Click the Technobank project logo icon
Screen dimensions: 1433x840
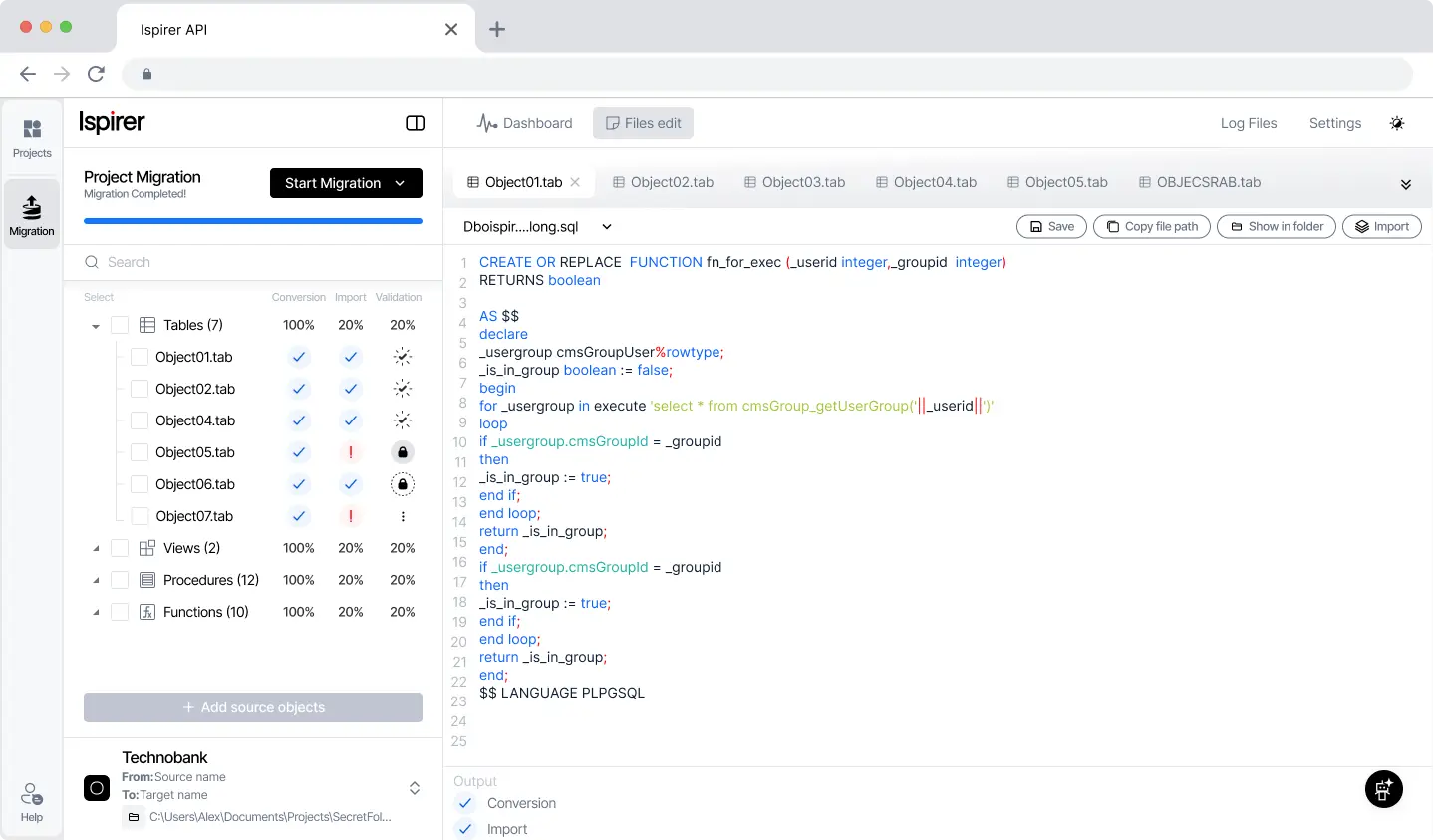pos(97,788)
